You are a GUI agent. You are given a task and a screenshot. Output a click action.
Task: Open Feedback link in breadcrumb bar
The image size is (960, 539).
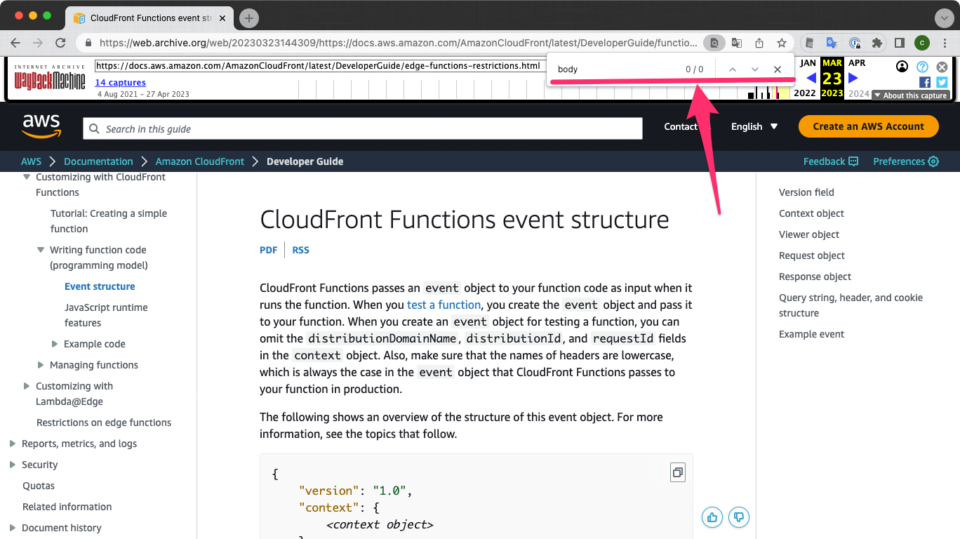click(831, 161)
